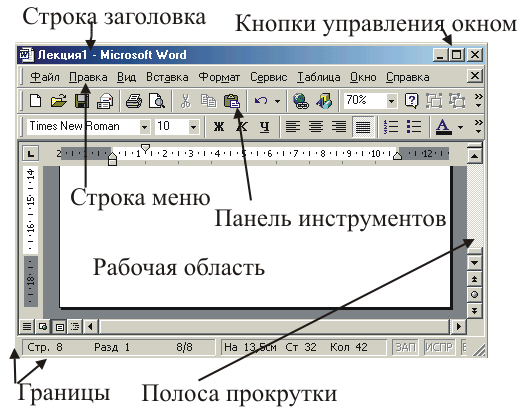The image size is (524, 409).
Task: Center the text alignment
Action: tap(316, 127)
